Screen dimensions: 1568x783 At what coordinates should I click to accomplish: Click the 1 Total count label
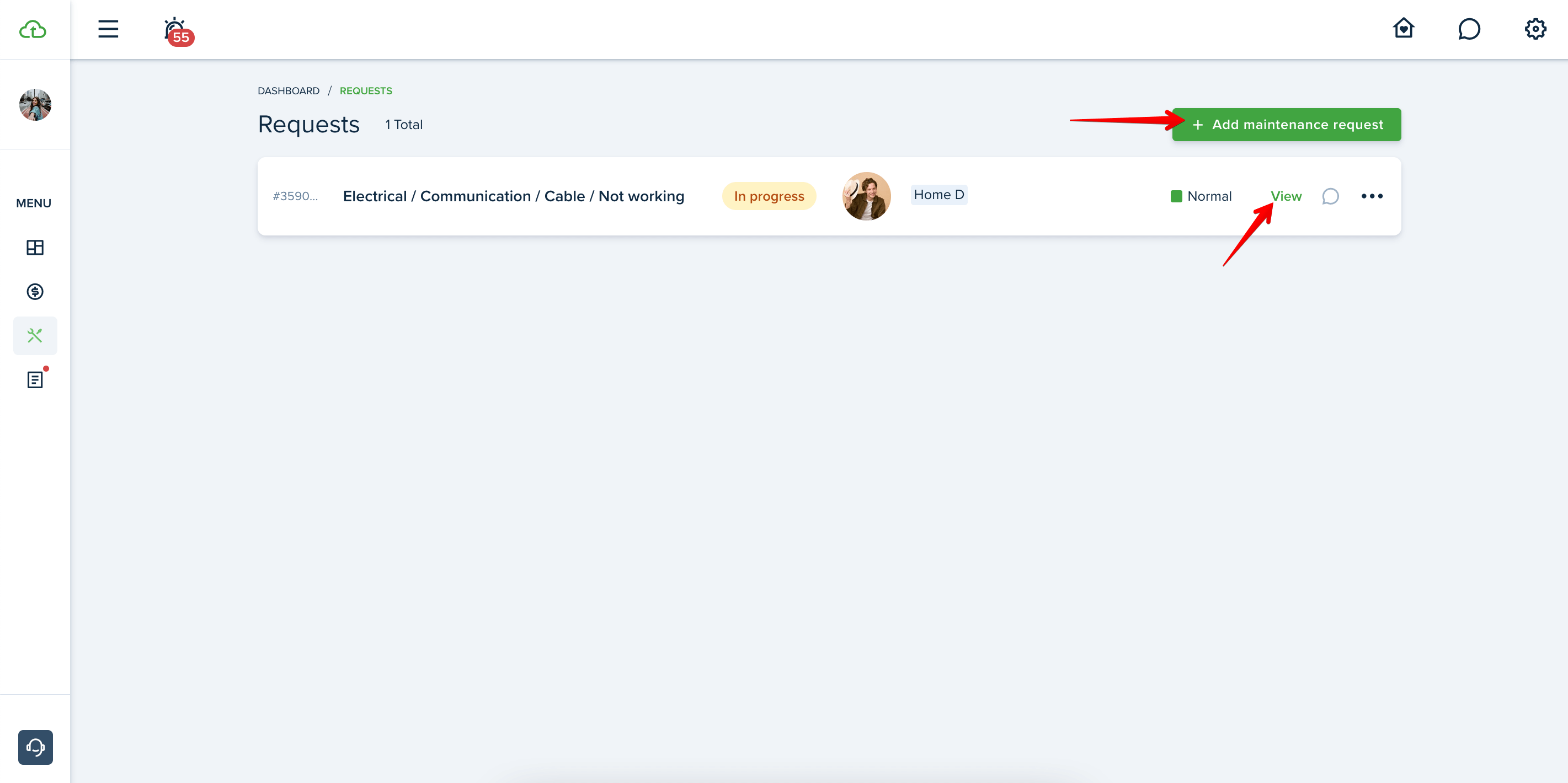[403, 125]
